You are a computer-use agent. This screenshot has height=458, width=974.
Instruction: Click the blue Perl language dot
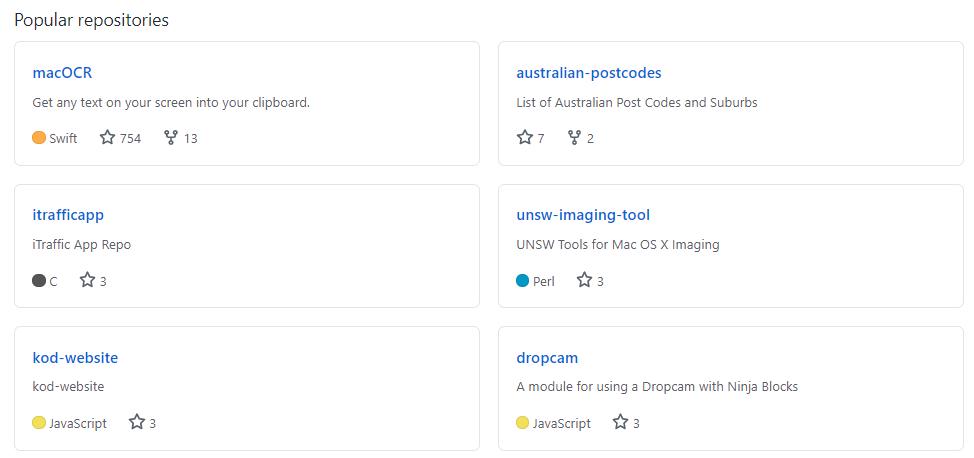(x=522, y=281)
